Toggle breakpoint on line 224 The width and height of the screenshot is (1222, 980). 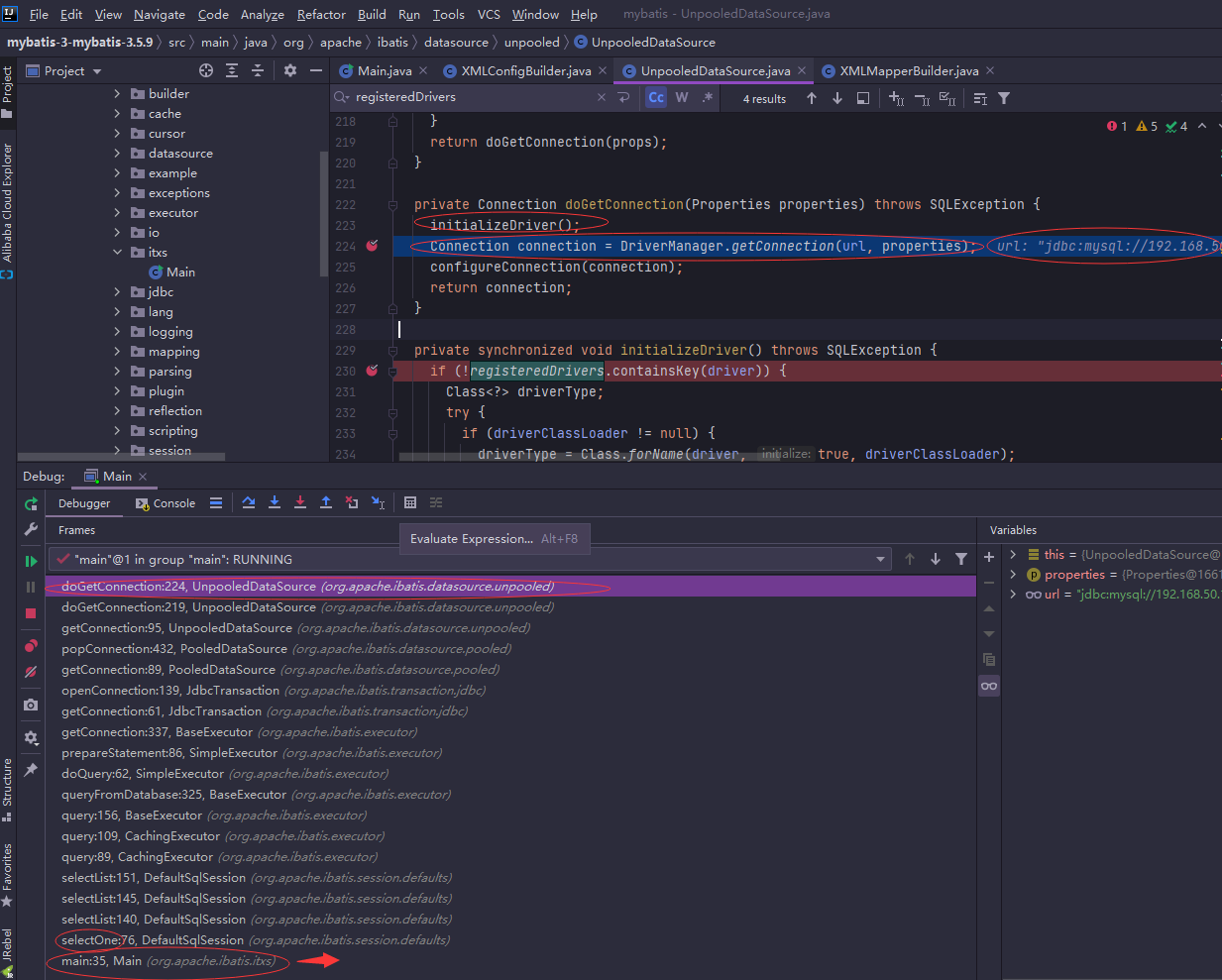[373, 246]
